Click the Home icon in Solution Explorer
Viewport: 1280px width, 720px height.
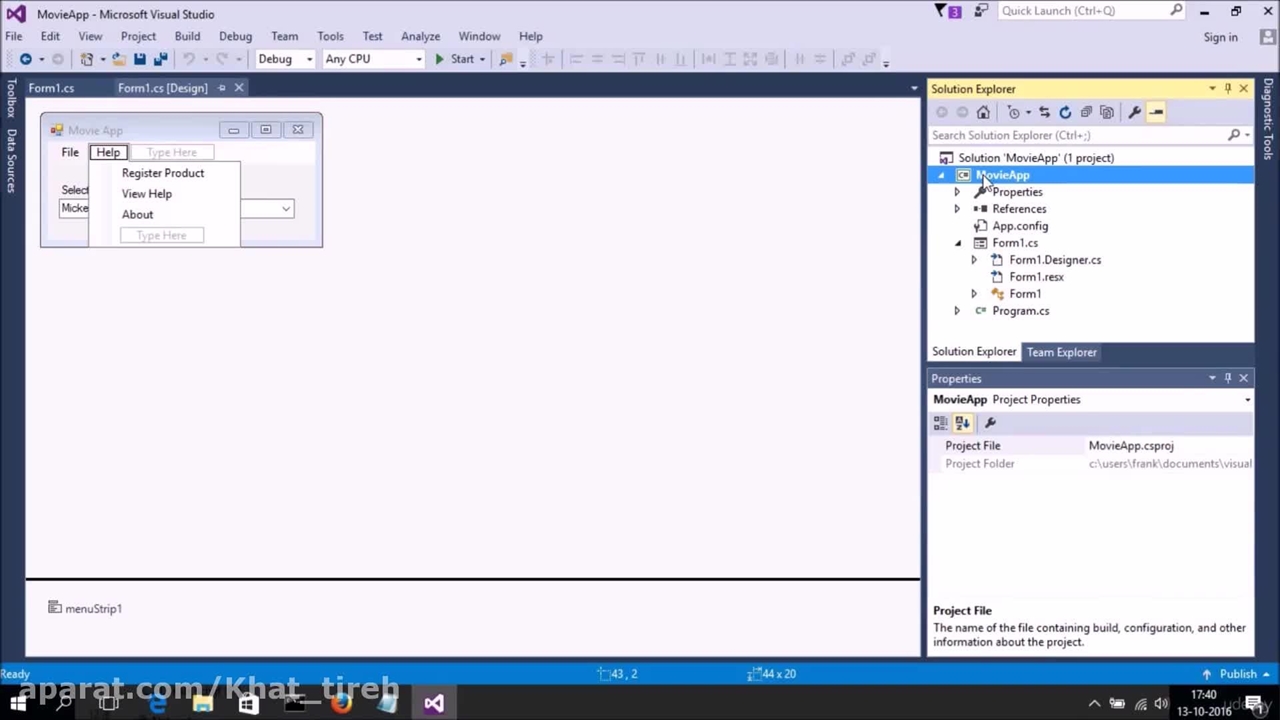(x=983, y=112)
